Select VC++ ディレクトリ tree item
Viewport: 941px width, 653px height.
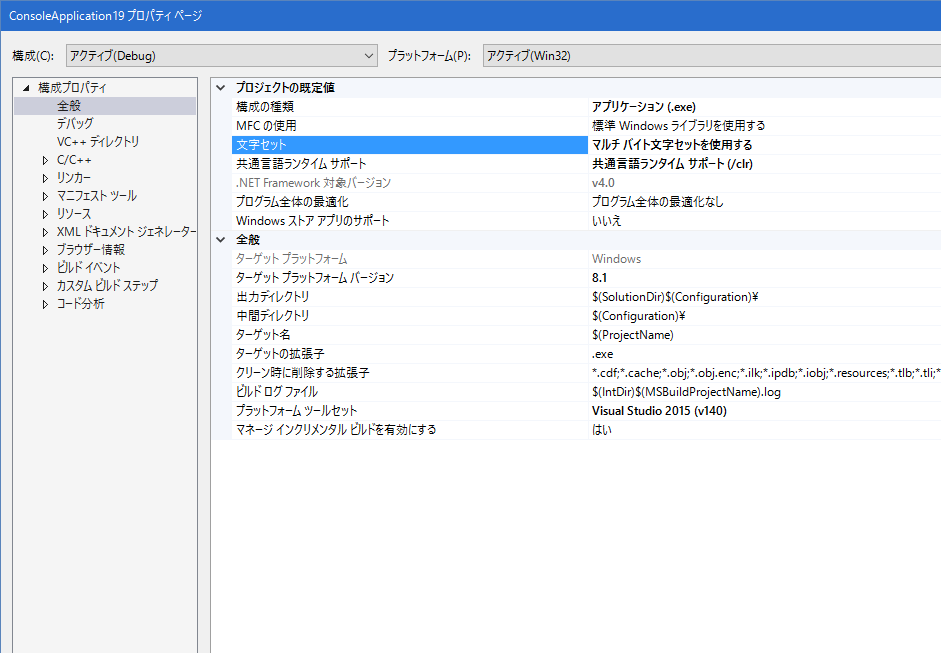pos(98,142)
